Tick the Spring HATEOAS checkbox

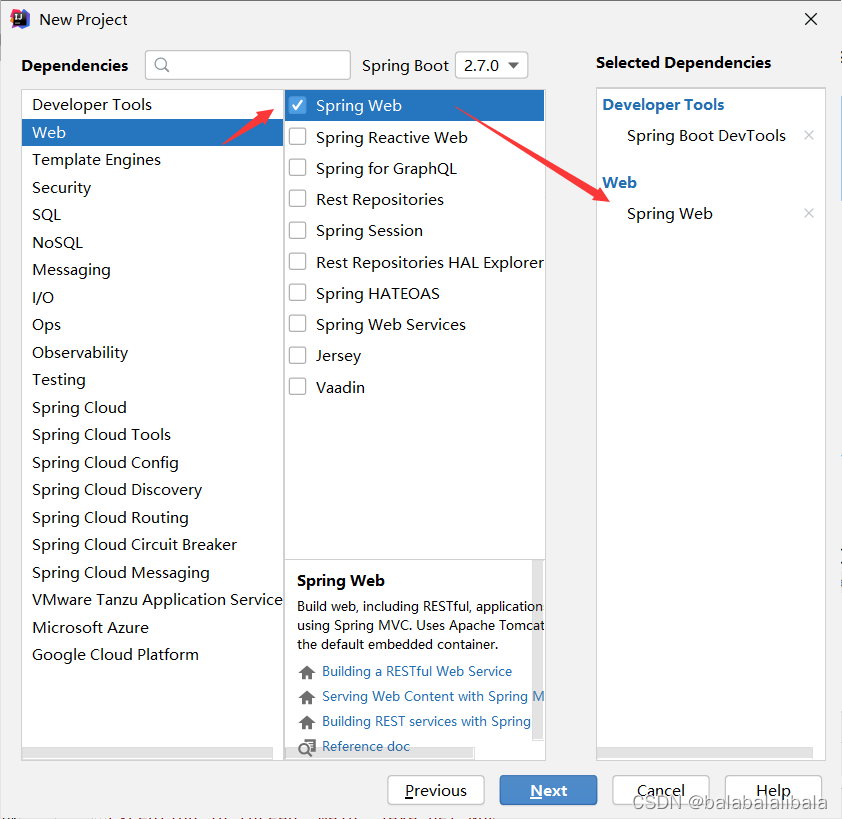(x=297, y=293)
